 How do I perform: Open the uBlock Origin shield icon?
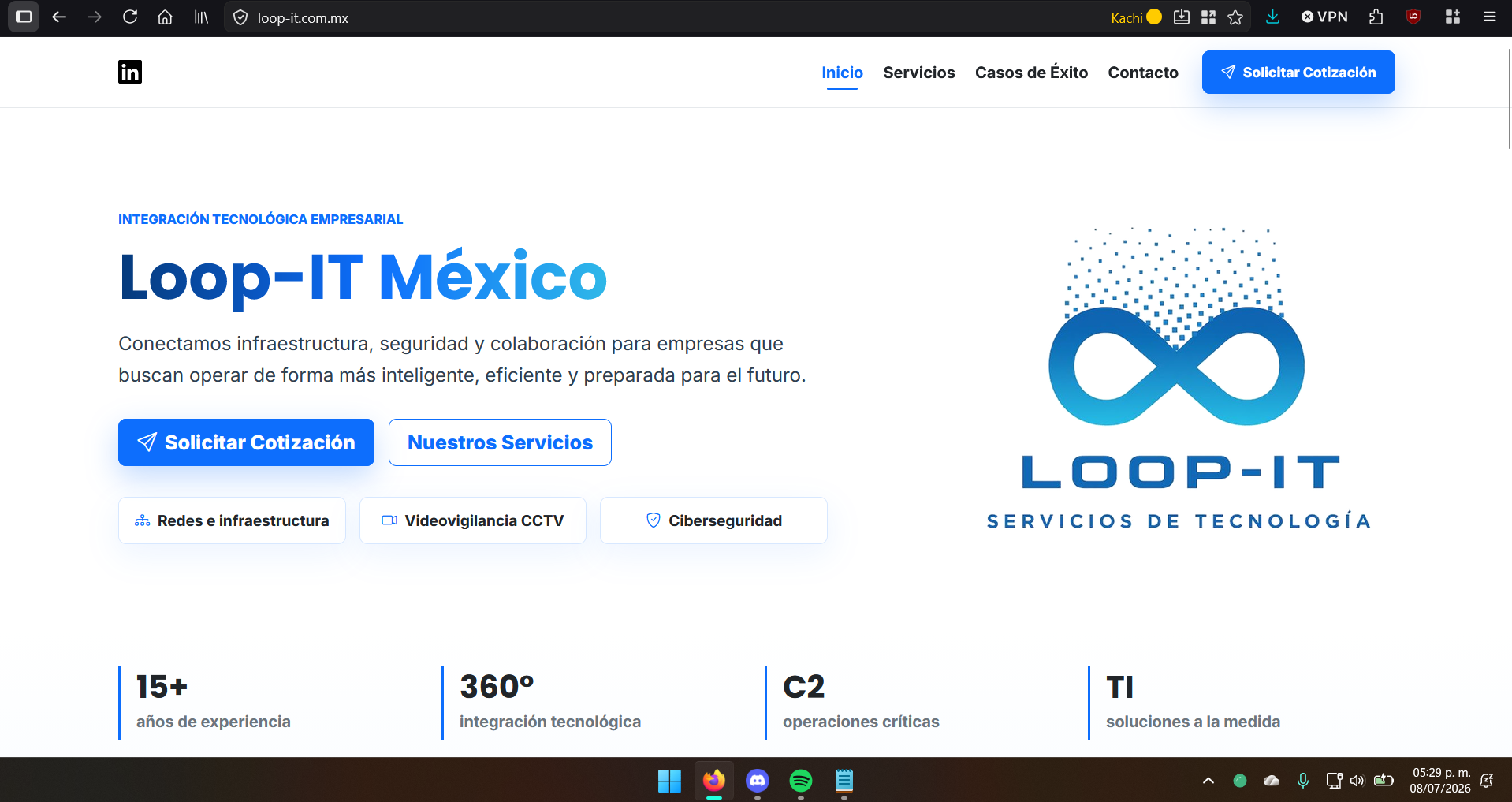[1413, 17]
